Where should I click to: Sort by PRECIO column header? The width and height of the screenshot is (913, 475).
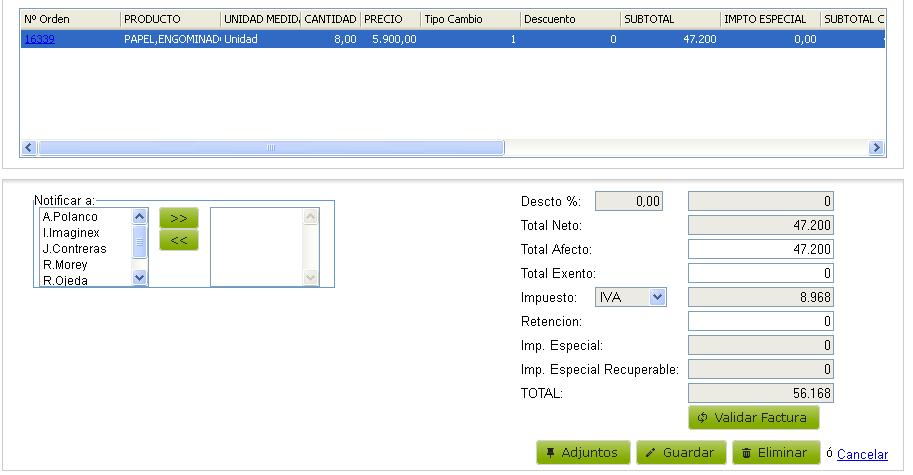(390, 19)
